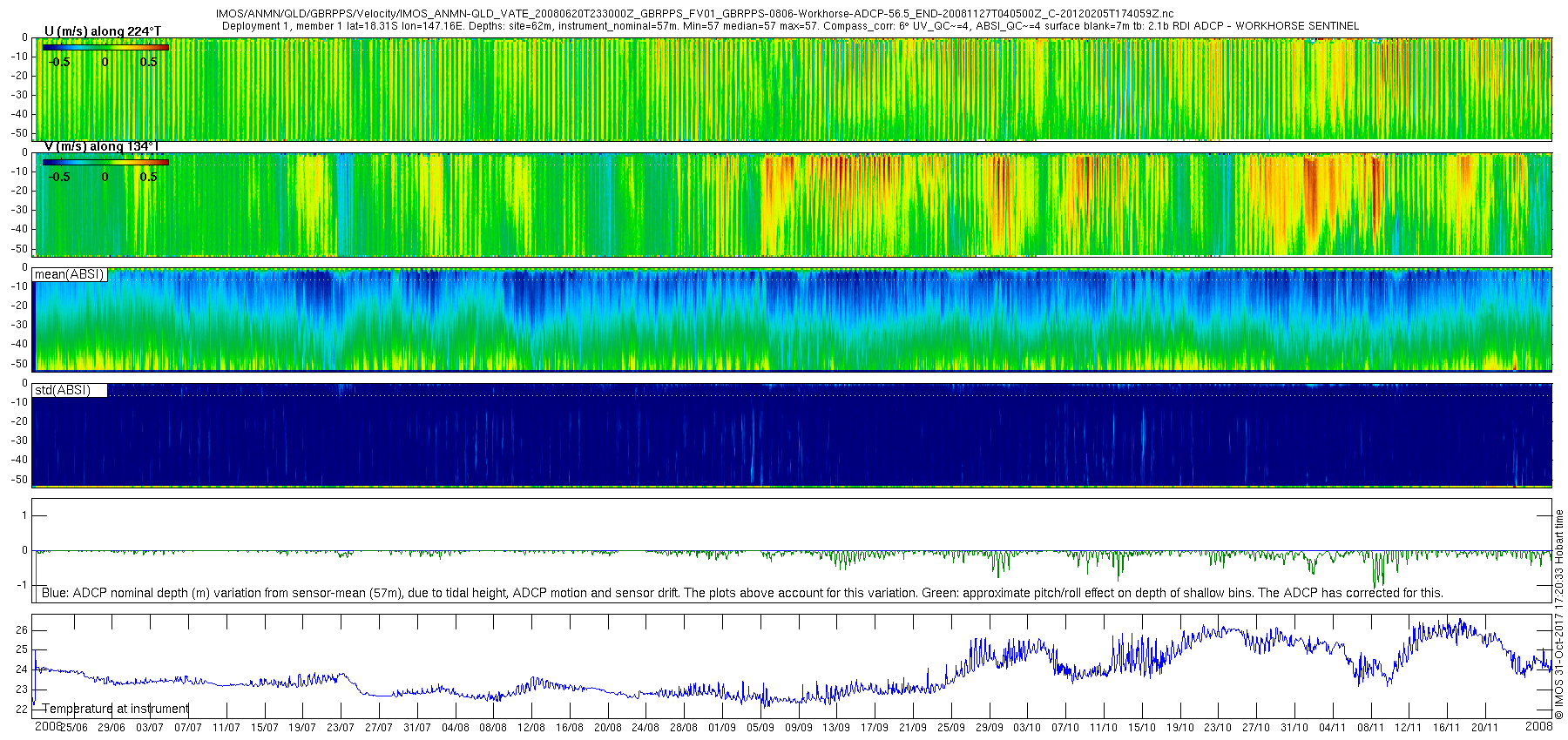
Task: Click the 03/10 date tick label
Action: tap(1027, 728)
